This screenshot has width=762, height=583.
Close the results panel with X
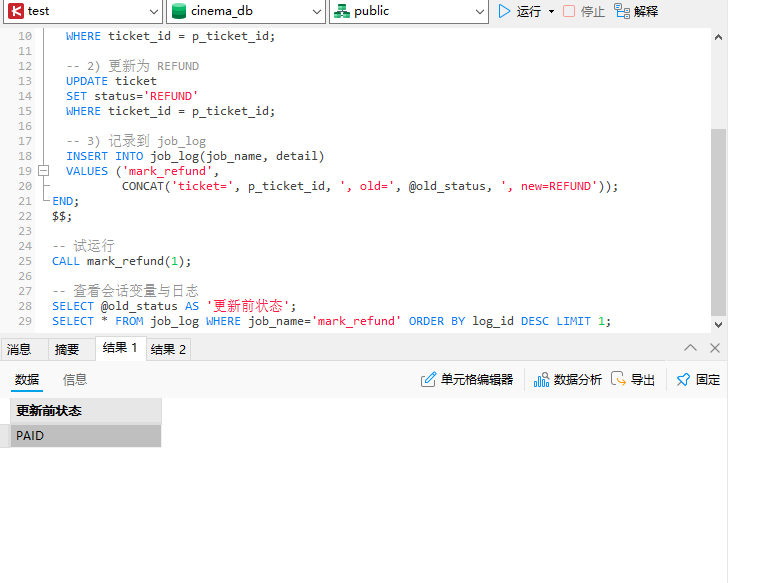(715, 348)
